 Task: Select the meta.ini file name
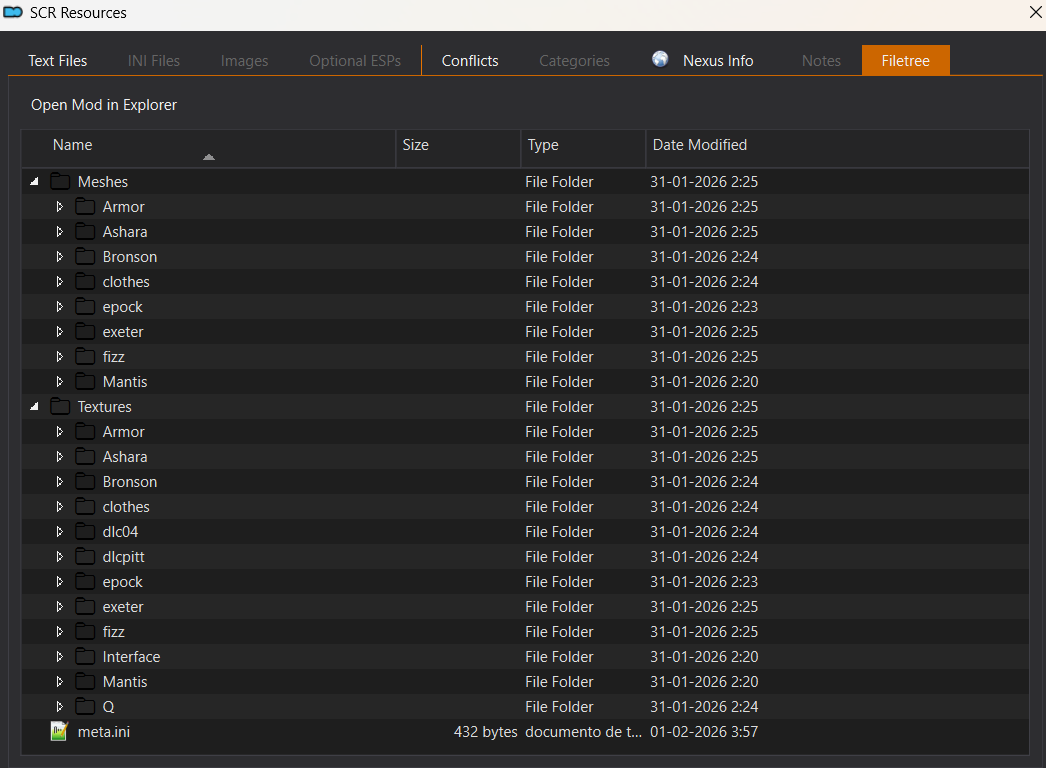point(103,732)
